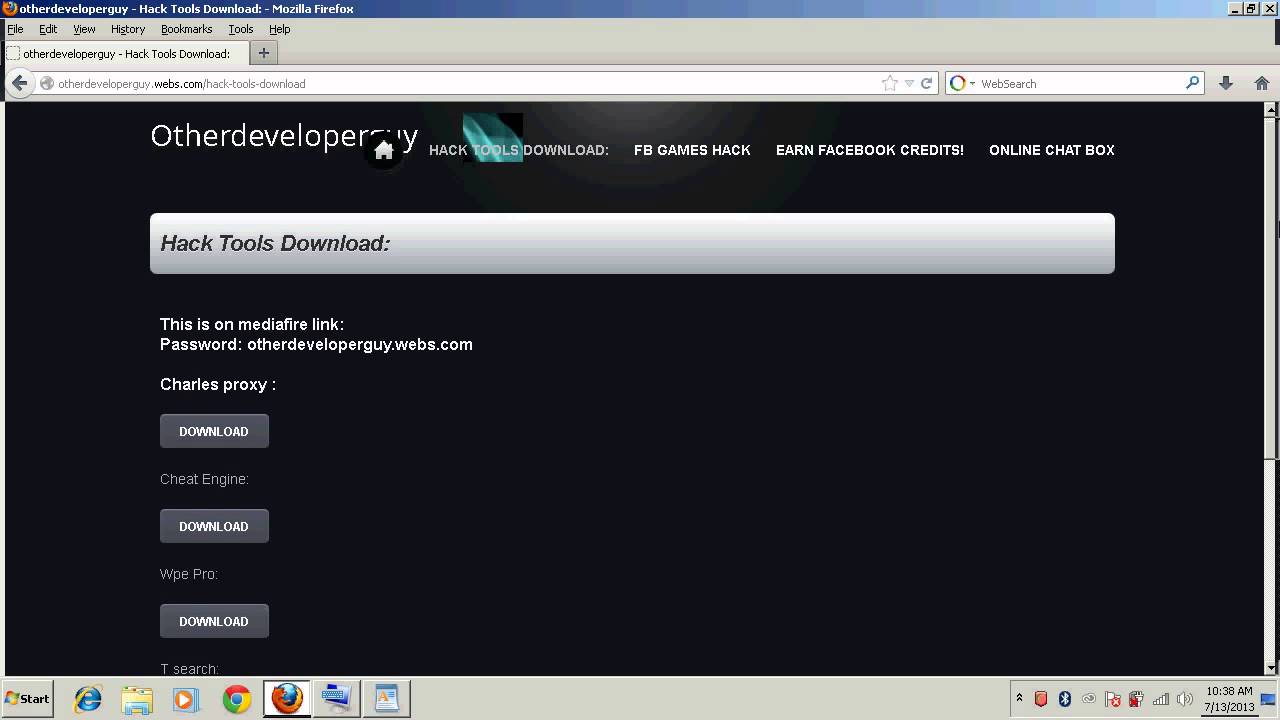Open the Tools menu
This screenshot has height=720, width=1280.
point(241,29)
